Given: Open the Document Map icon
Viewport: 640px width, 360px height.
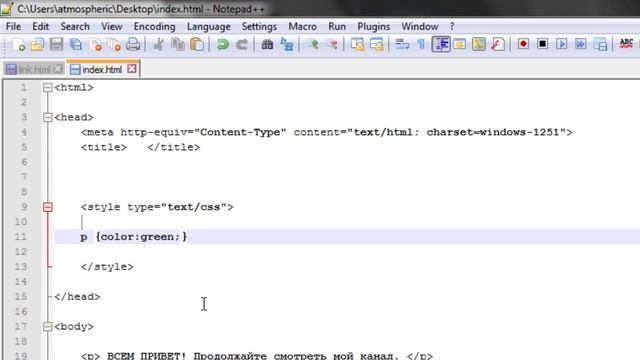Looking at the screenshot, I should [x=479, y=44].
